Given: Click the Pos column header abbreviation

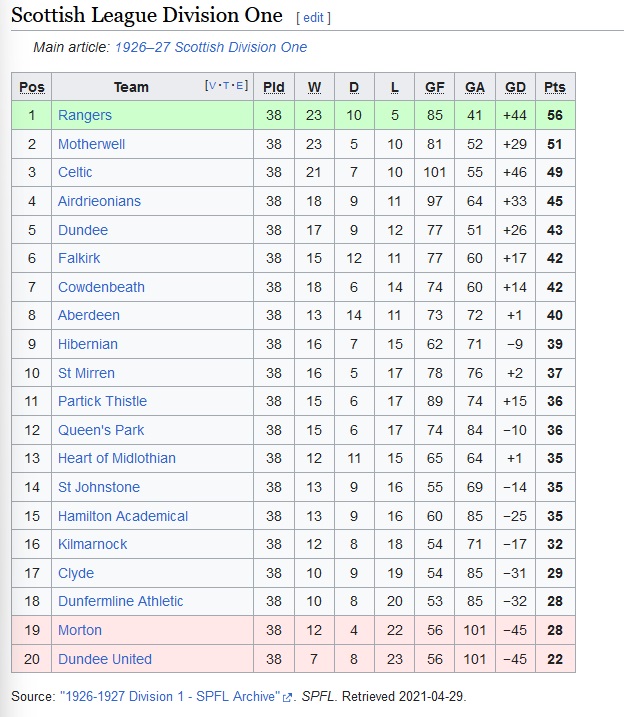Looking at the screenshot, I should tap(32, 87).
